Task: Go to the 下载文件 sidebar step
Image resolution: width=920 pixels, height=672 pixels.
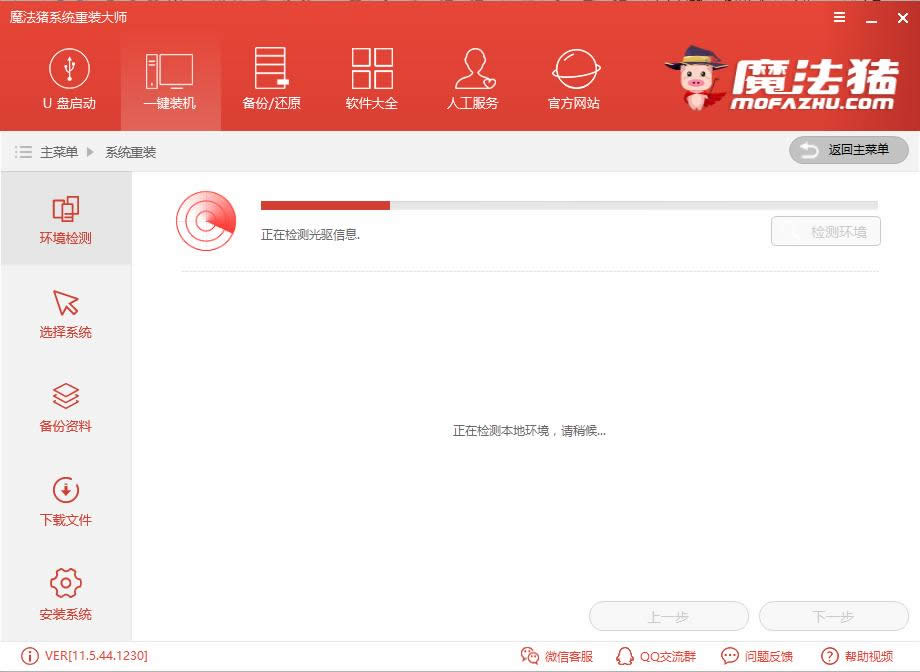Action: [66, 501]
